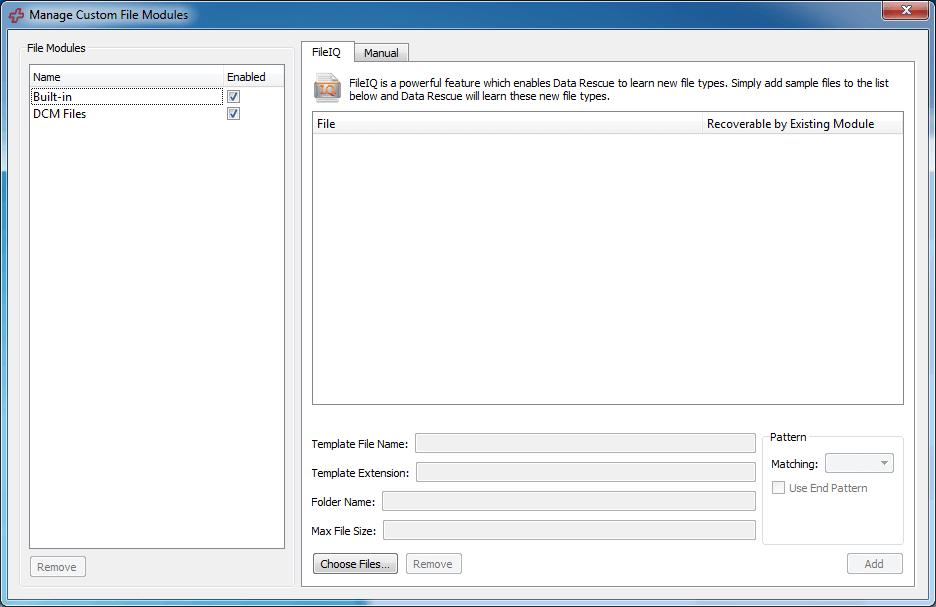Click the Remove button next to Choose Files
Viewport: 936px width, 607px height.
[x=433, y=563]
